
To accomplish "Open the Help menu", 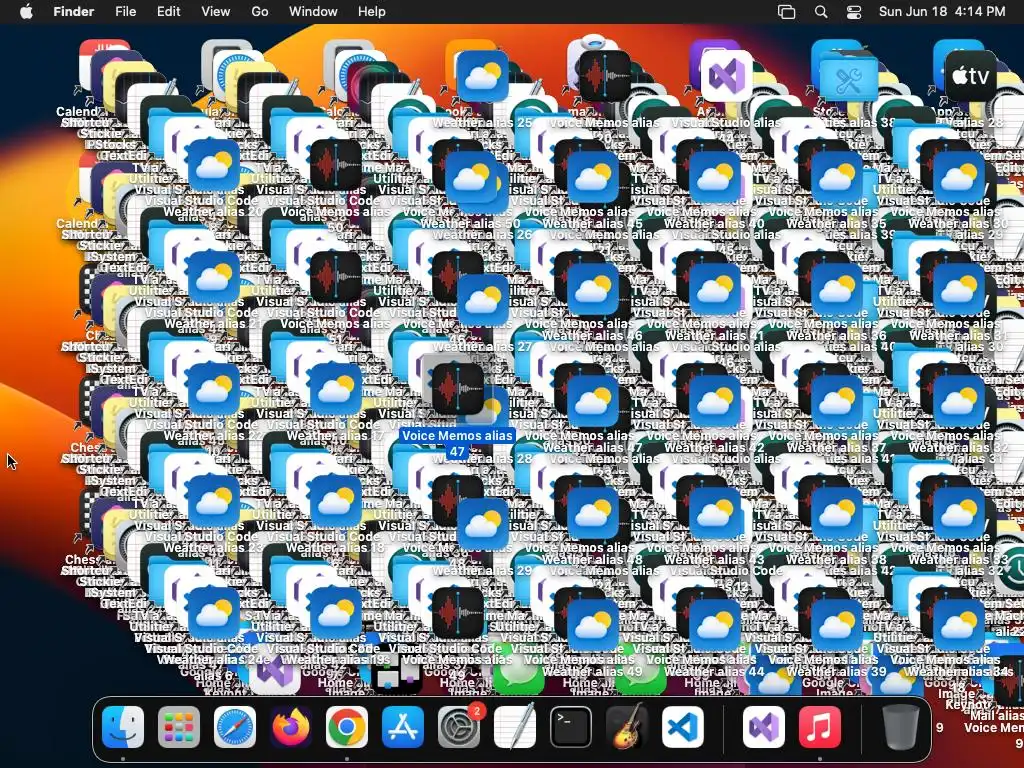I will [x=372, y=12].
